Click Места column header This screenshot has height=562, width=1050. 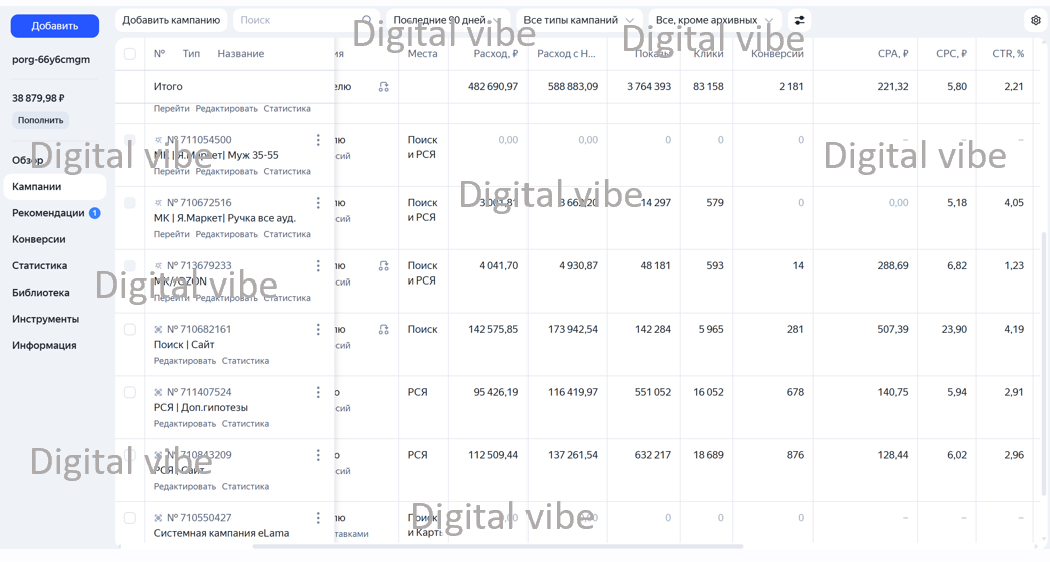point(423,54)
